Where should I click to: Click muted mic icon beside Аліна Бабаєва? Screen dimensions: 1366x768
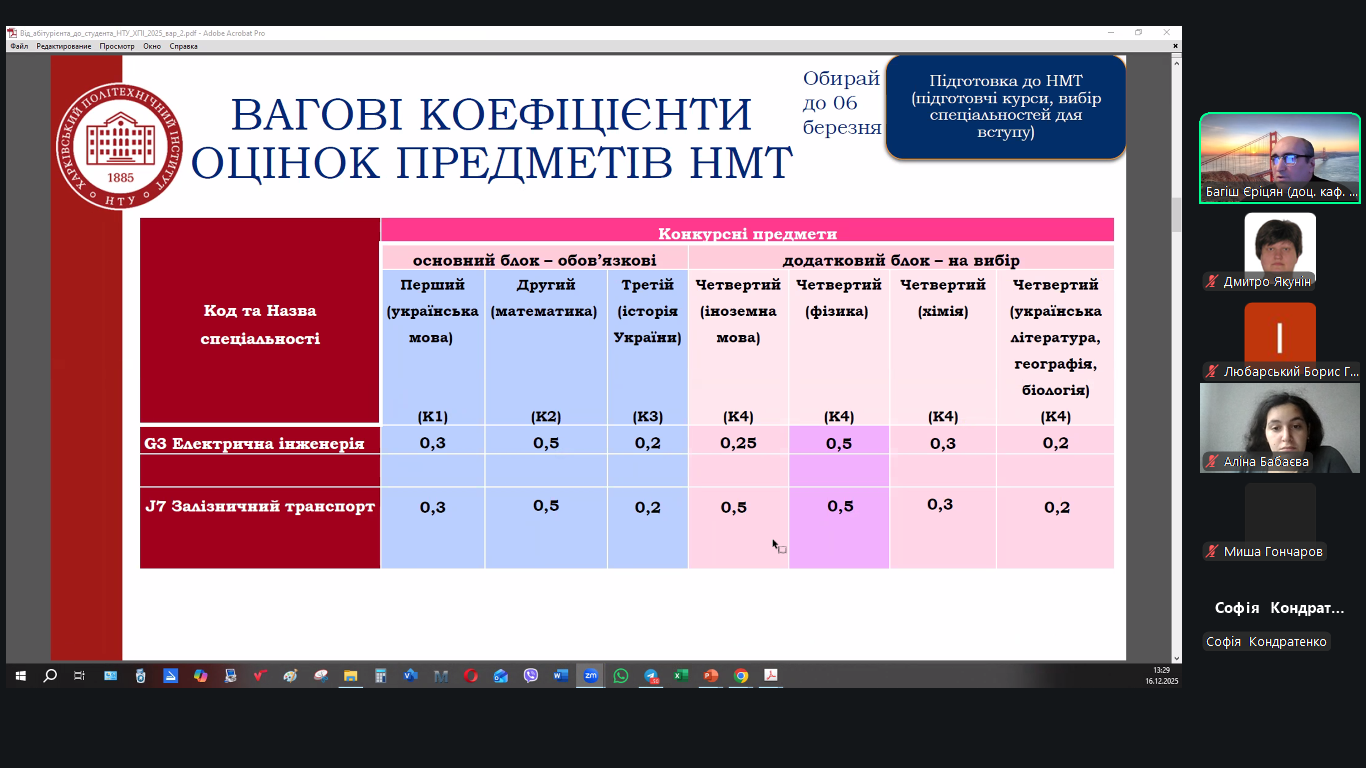[x=1212, y=462]
